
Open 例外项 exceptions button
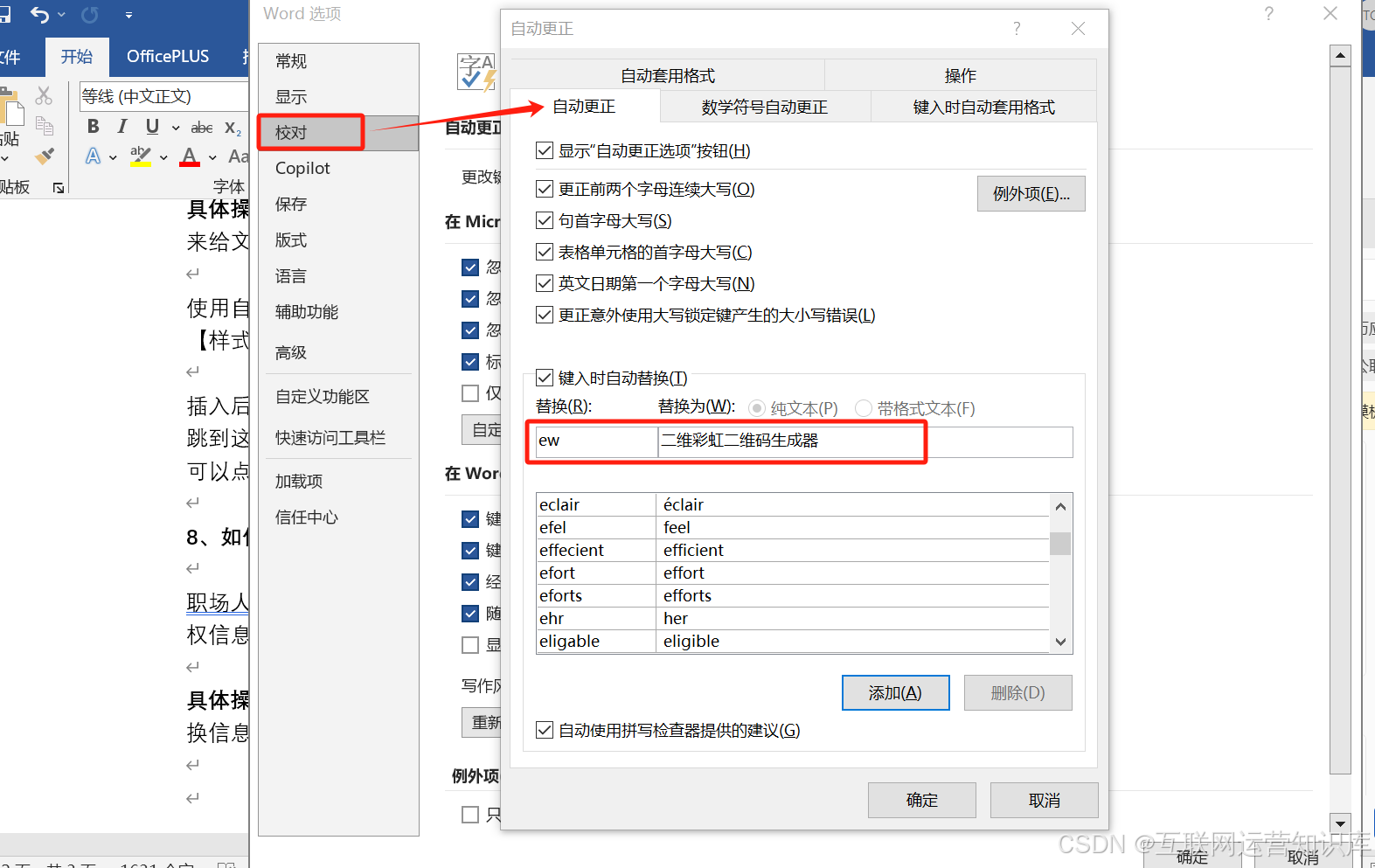(x=1031, y=194)
